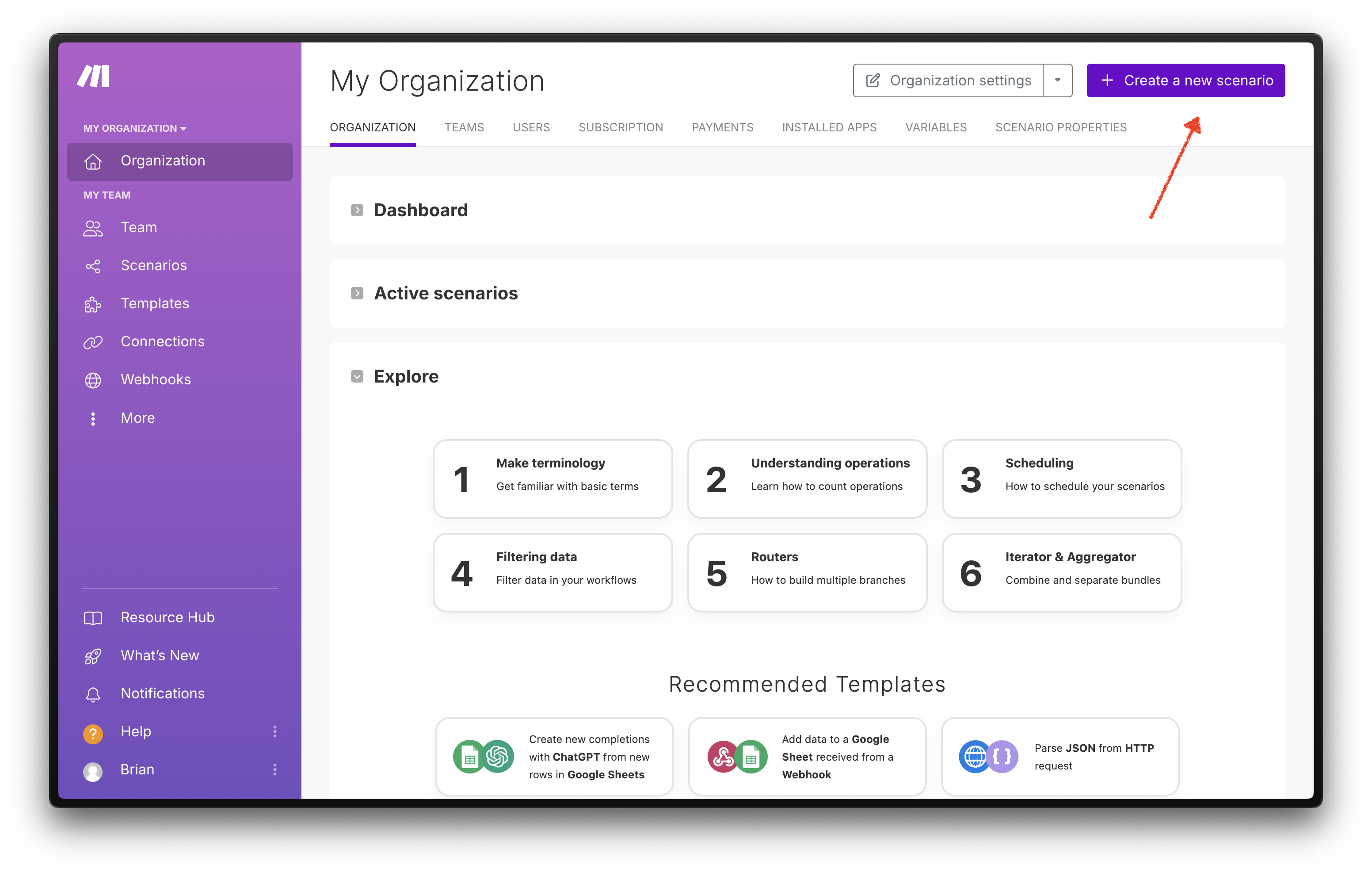Viewport: 1372px width, 873px height.
Task: Click Create a new scenario button
Action: 1185,80
